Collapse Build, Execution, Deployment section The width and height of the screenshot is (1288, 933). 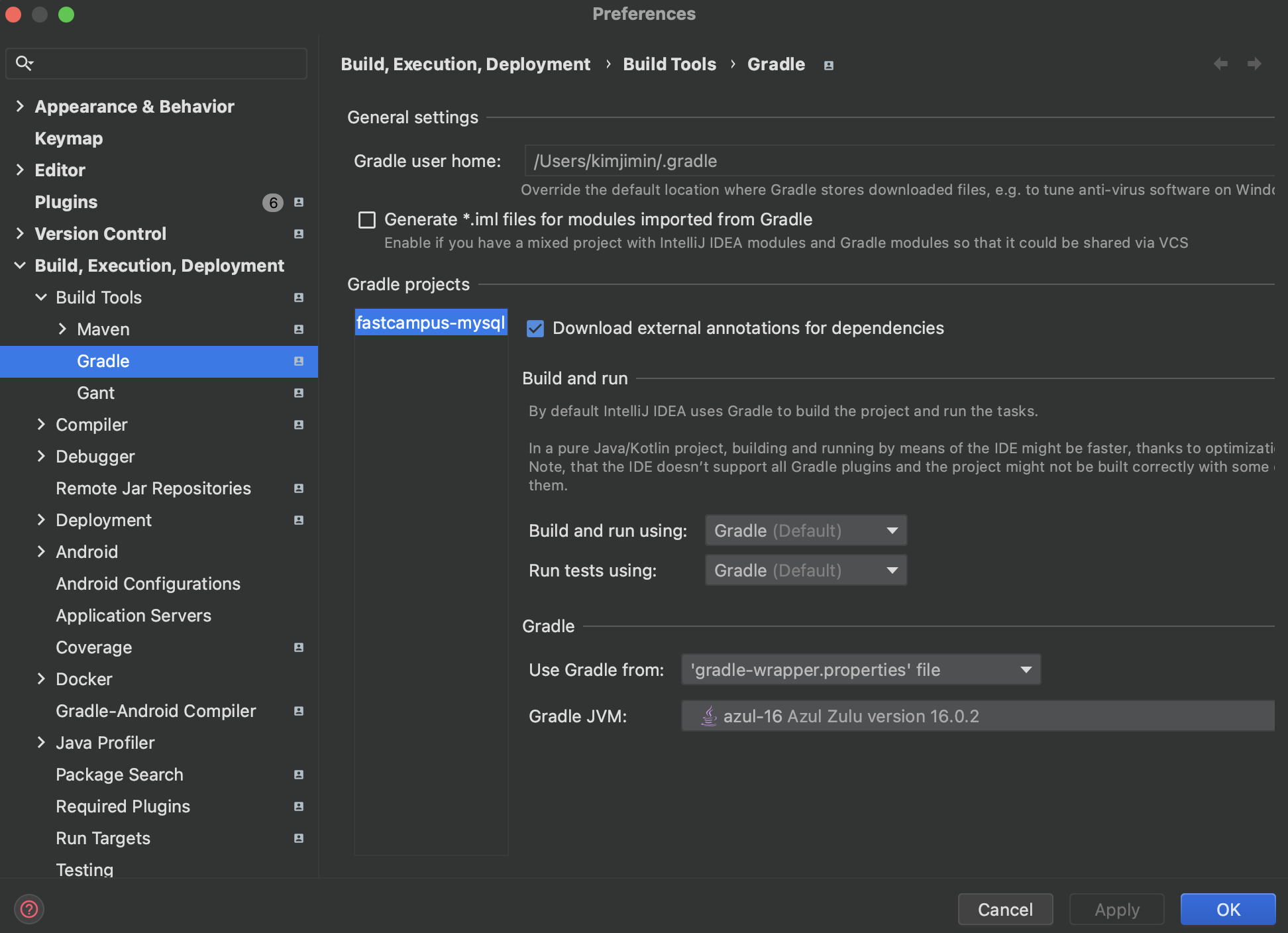20,265
